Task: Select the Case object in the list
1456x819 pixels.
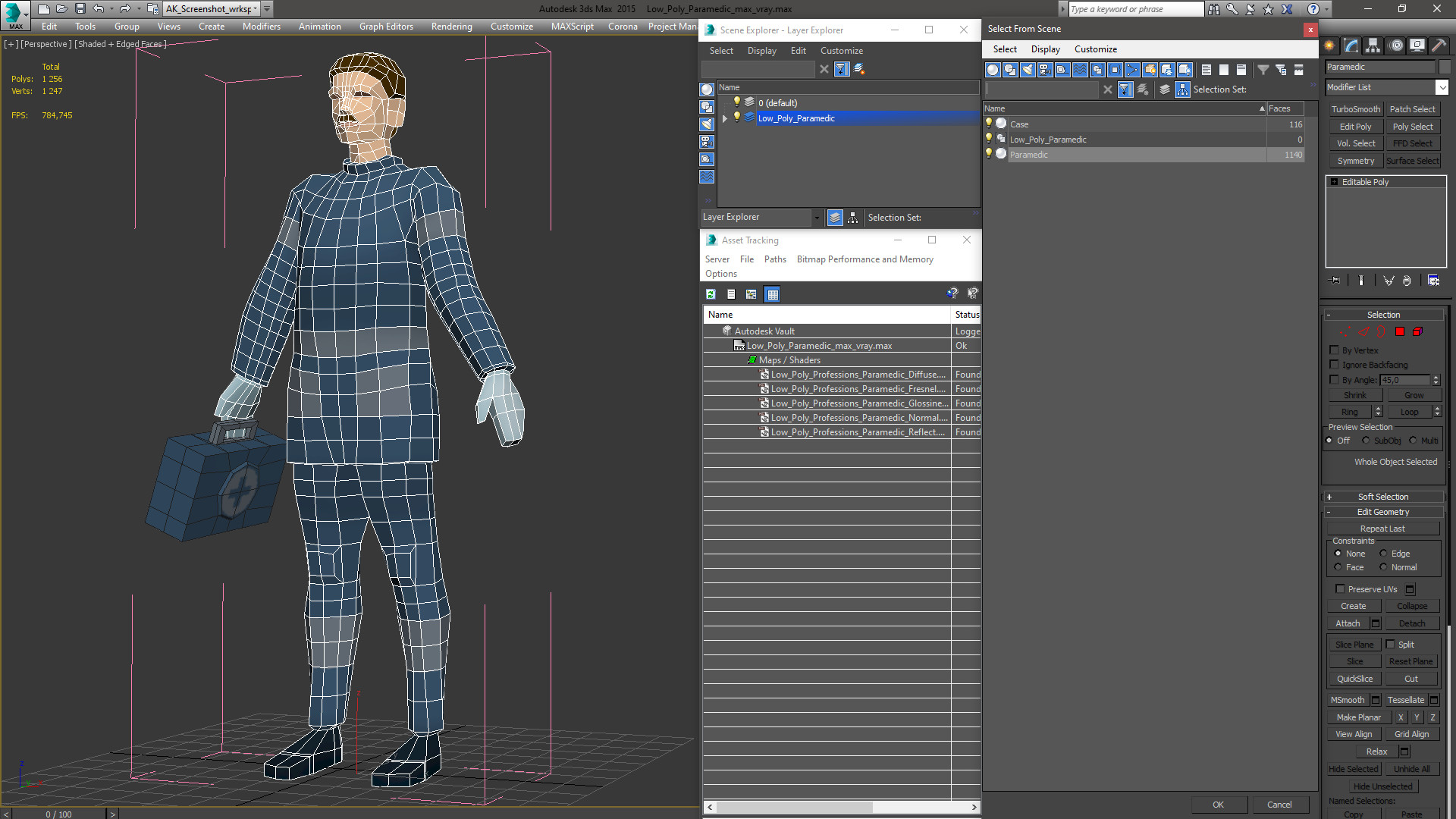Action: (1019, 124)
